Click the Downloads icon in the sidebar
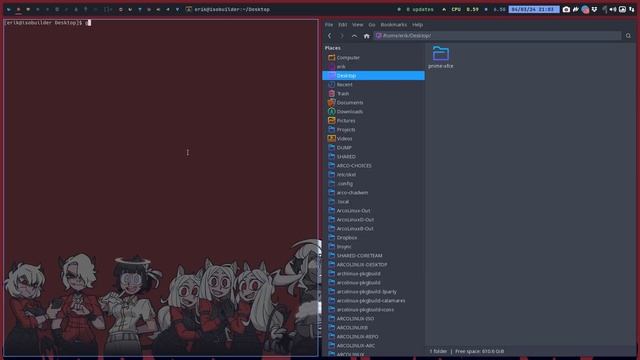 pyautogui.click(x=331, y=111)
